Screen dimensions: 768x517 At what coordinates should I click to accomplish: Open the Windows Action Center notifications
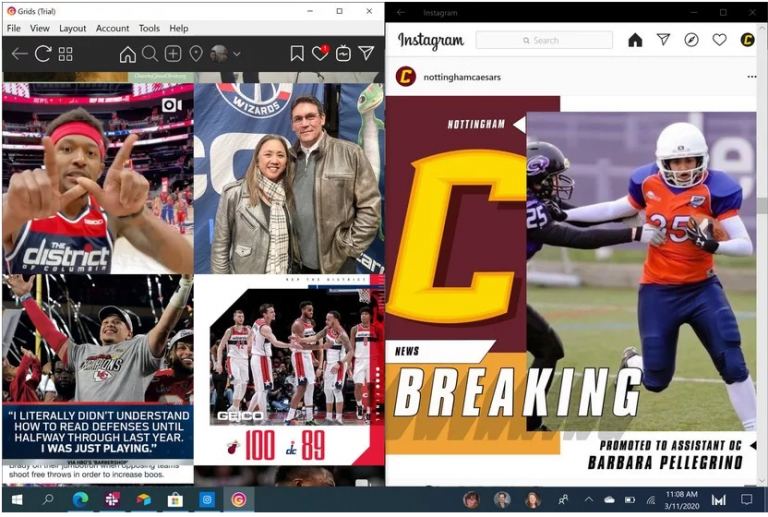tap(747, 500)
